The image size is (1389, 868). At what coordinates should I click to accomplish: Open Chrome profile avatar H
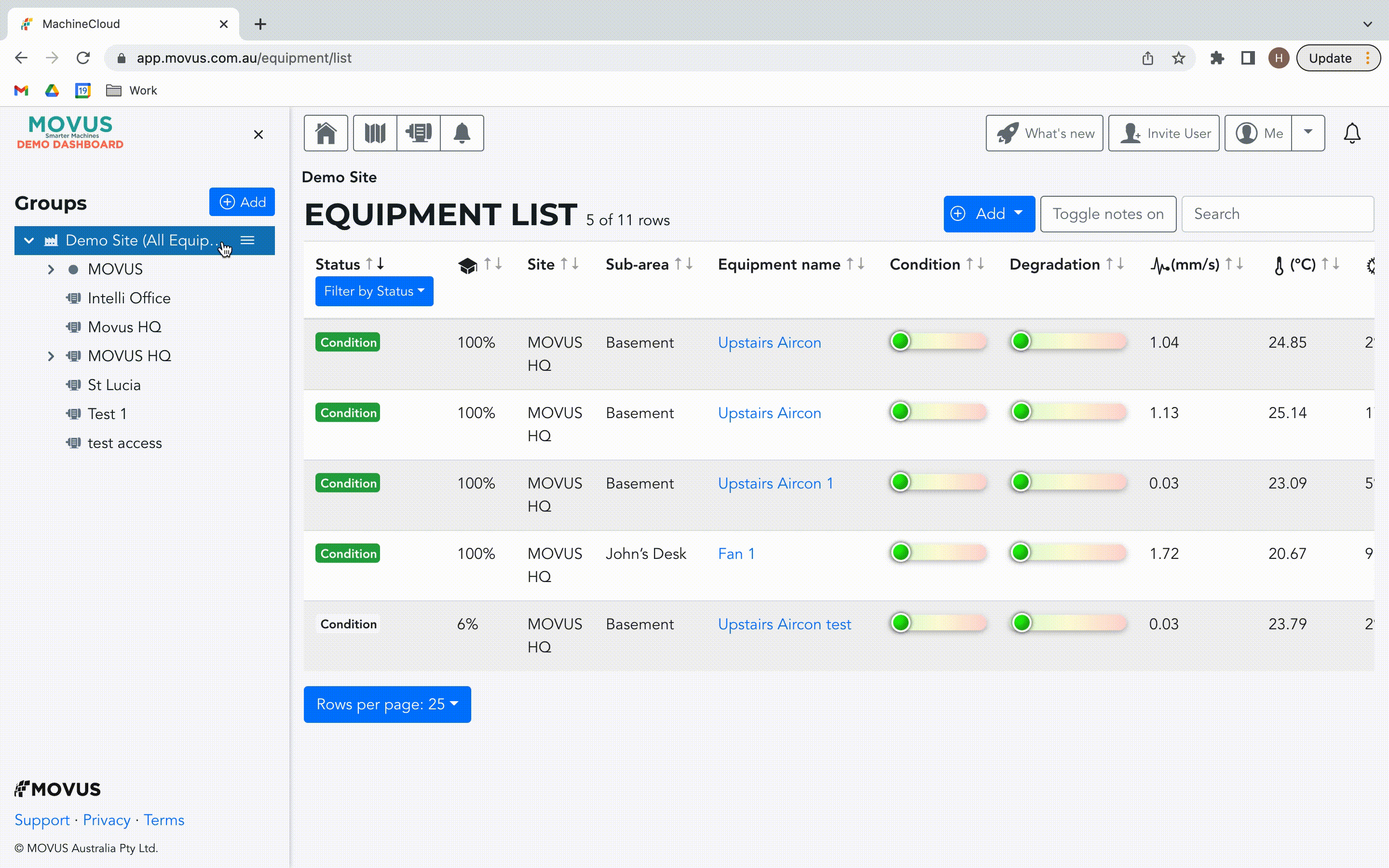point(1279,58)
